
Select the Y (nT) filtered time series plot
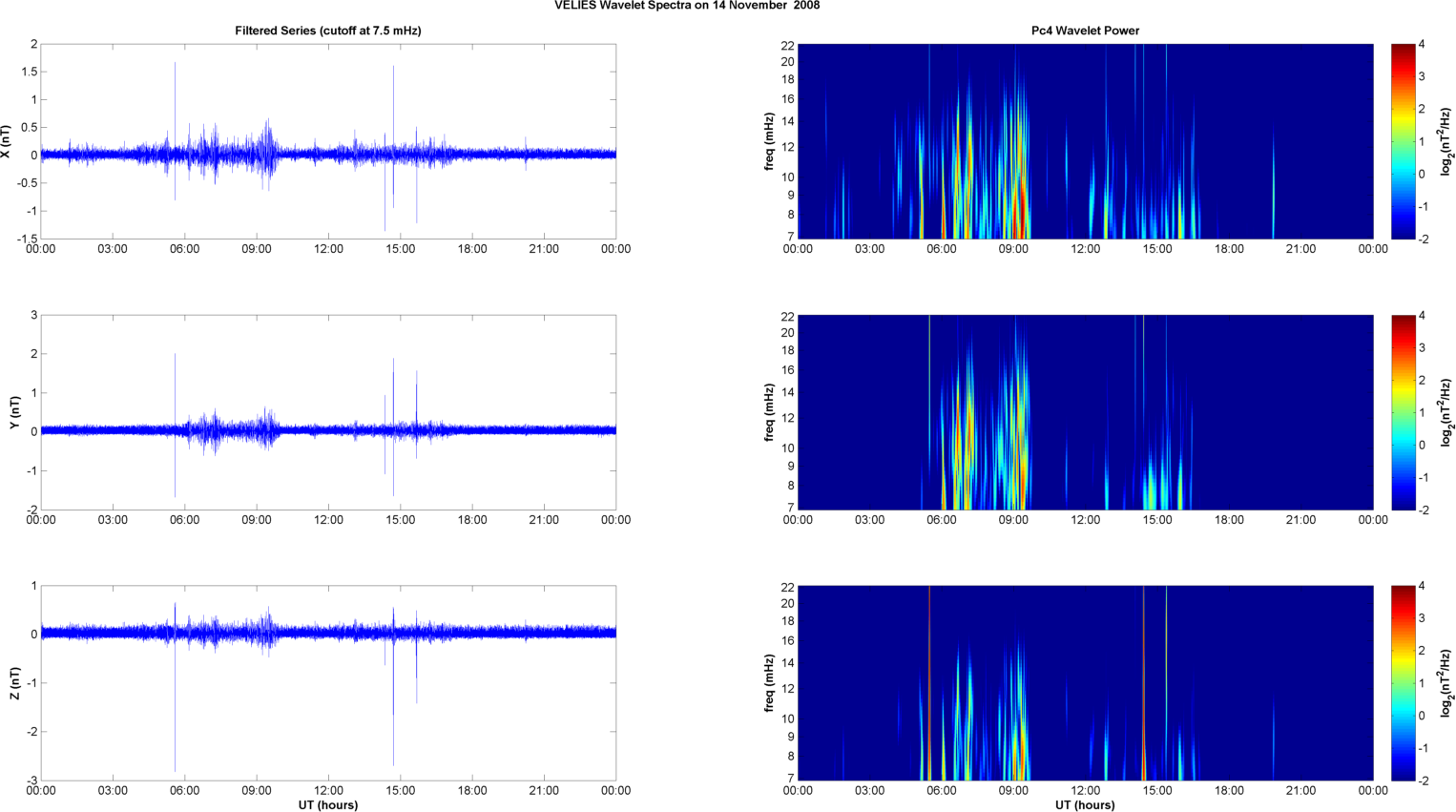pyautogui.click(x=328, y=412)
